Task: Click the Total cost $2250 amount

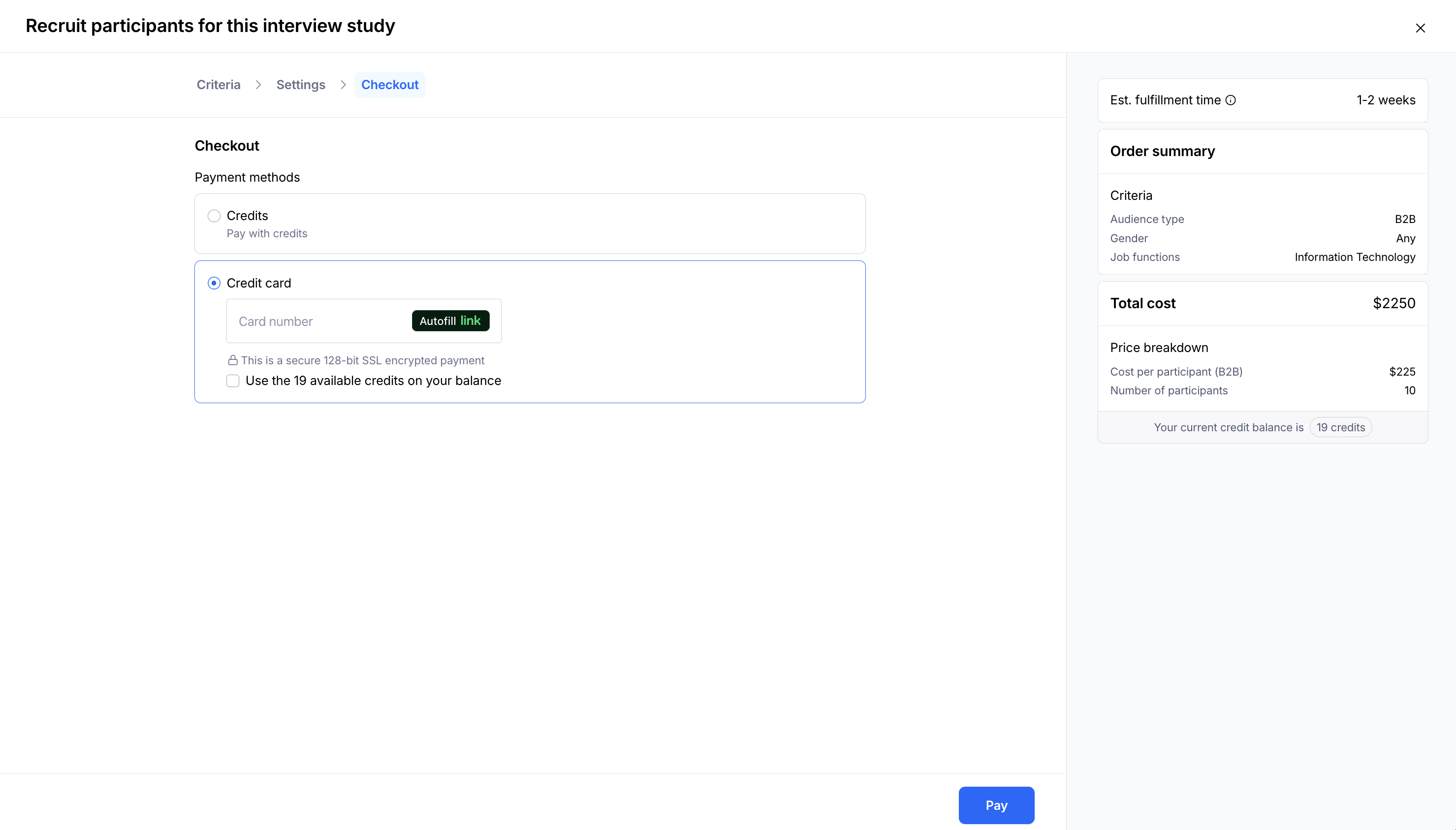Action: coord(1393,303)
